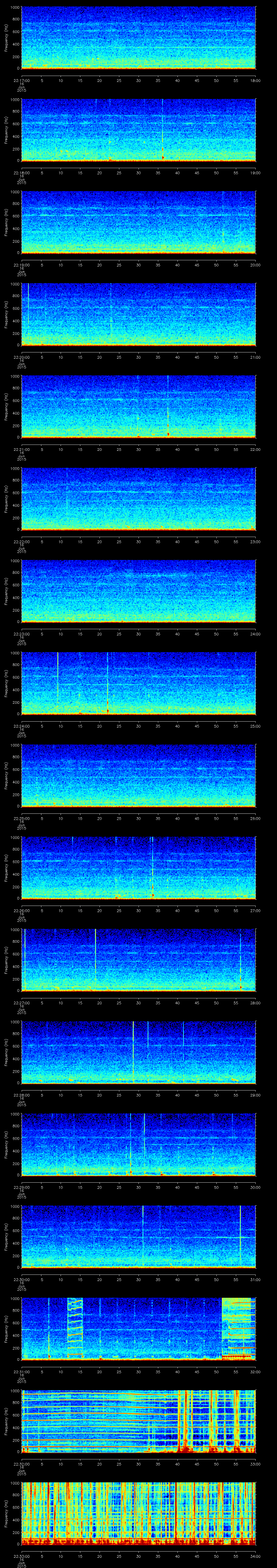The height and width of the screenshot is (1568, 277).
Task: Click the 22:22:00 start time label
Action: click(21, 542)
